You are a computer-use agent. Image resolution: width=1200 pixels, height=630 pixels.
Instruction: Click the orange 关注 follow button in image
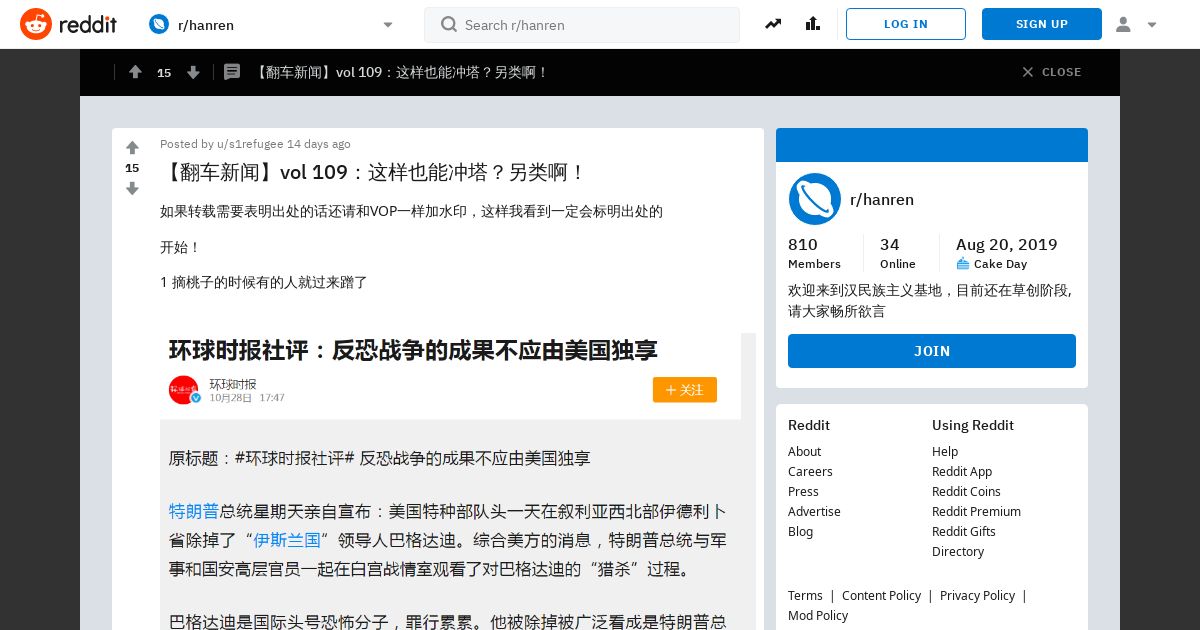685,389
